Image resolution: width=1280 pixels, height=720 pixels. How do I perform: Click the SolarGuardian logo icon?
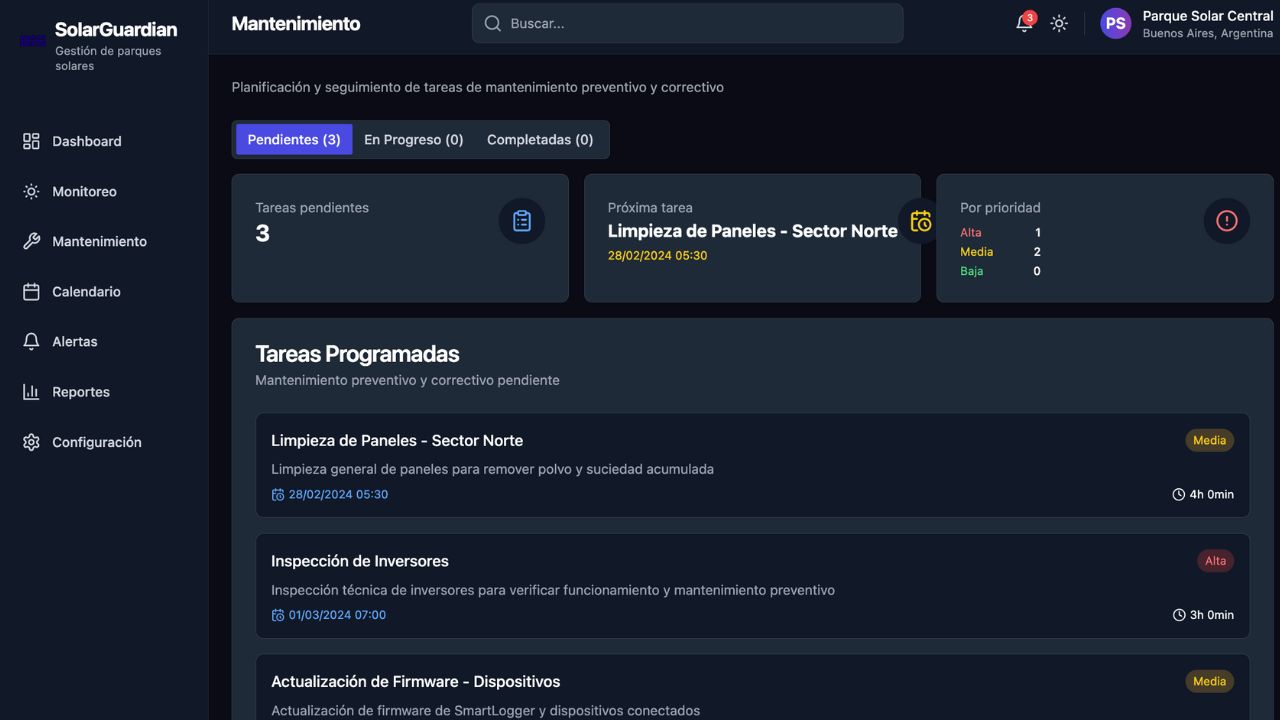point(33,40)
